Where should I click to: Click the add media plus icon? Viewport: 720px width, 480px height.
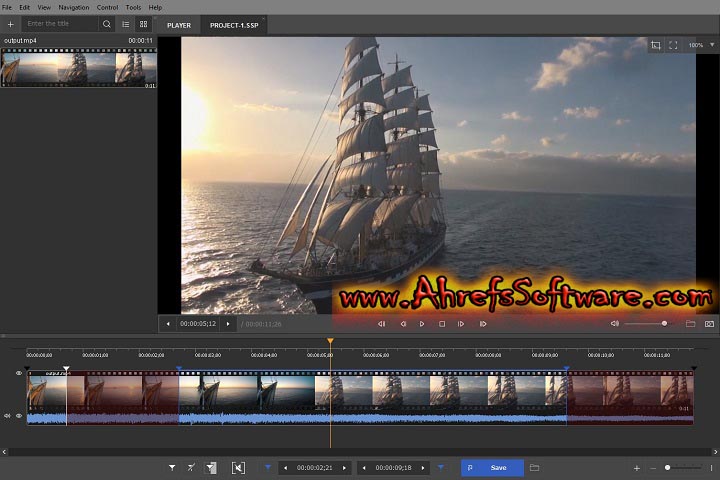[10, 23]
